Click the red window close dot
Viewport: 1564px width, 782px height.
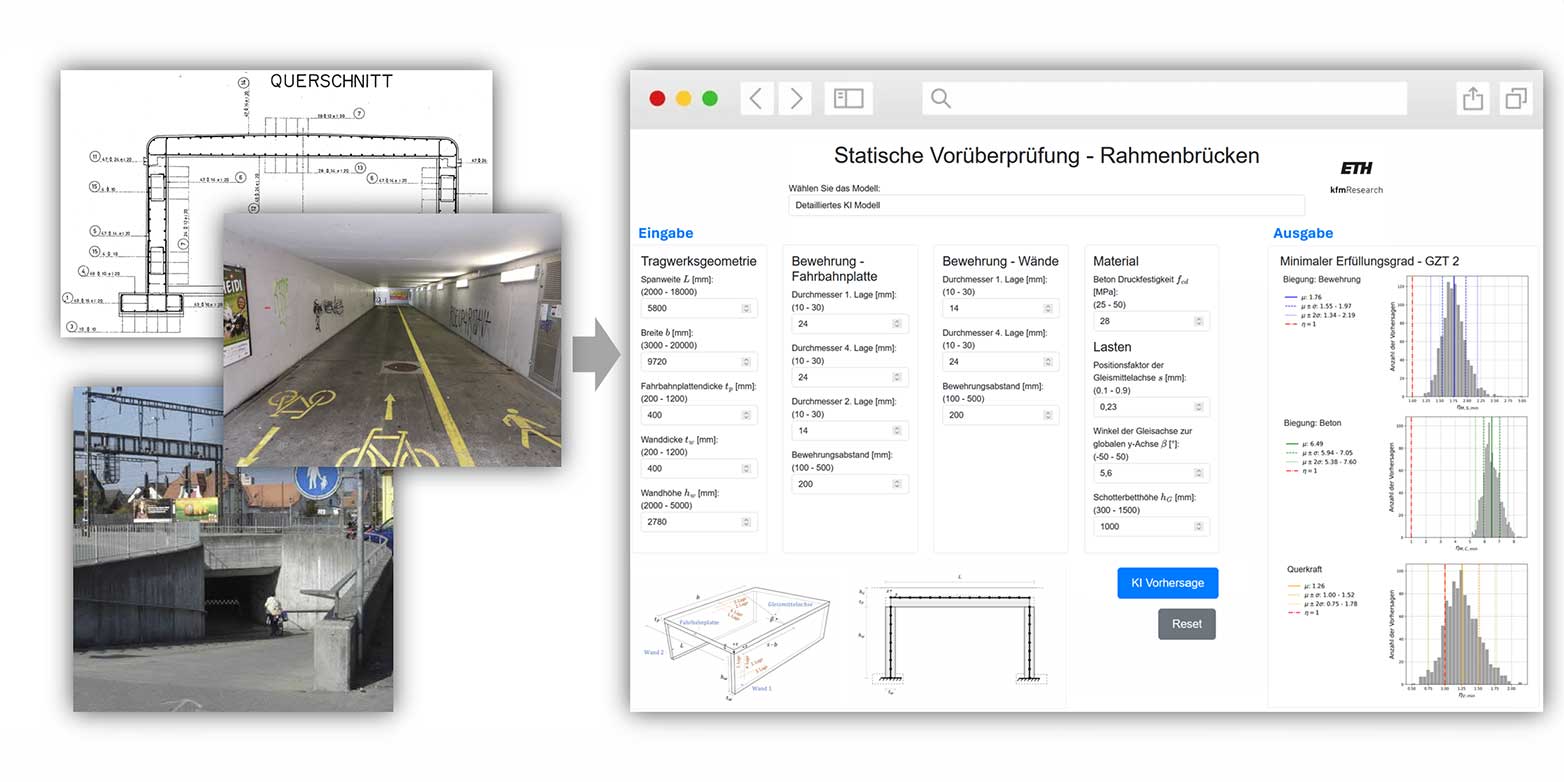657,98
